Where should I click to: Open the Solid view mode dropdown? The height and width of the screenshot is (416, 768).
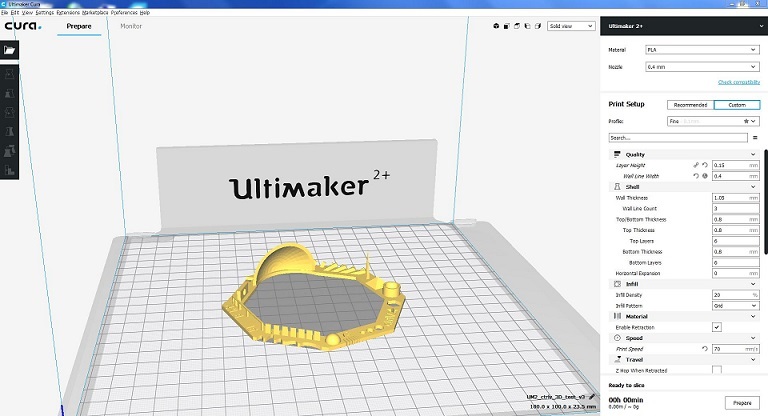[571, 26]
